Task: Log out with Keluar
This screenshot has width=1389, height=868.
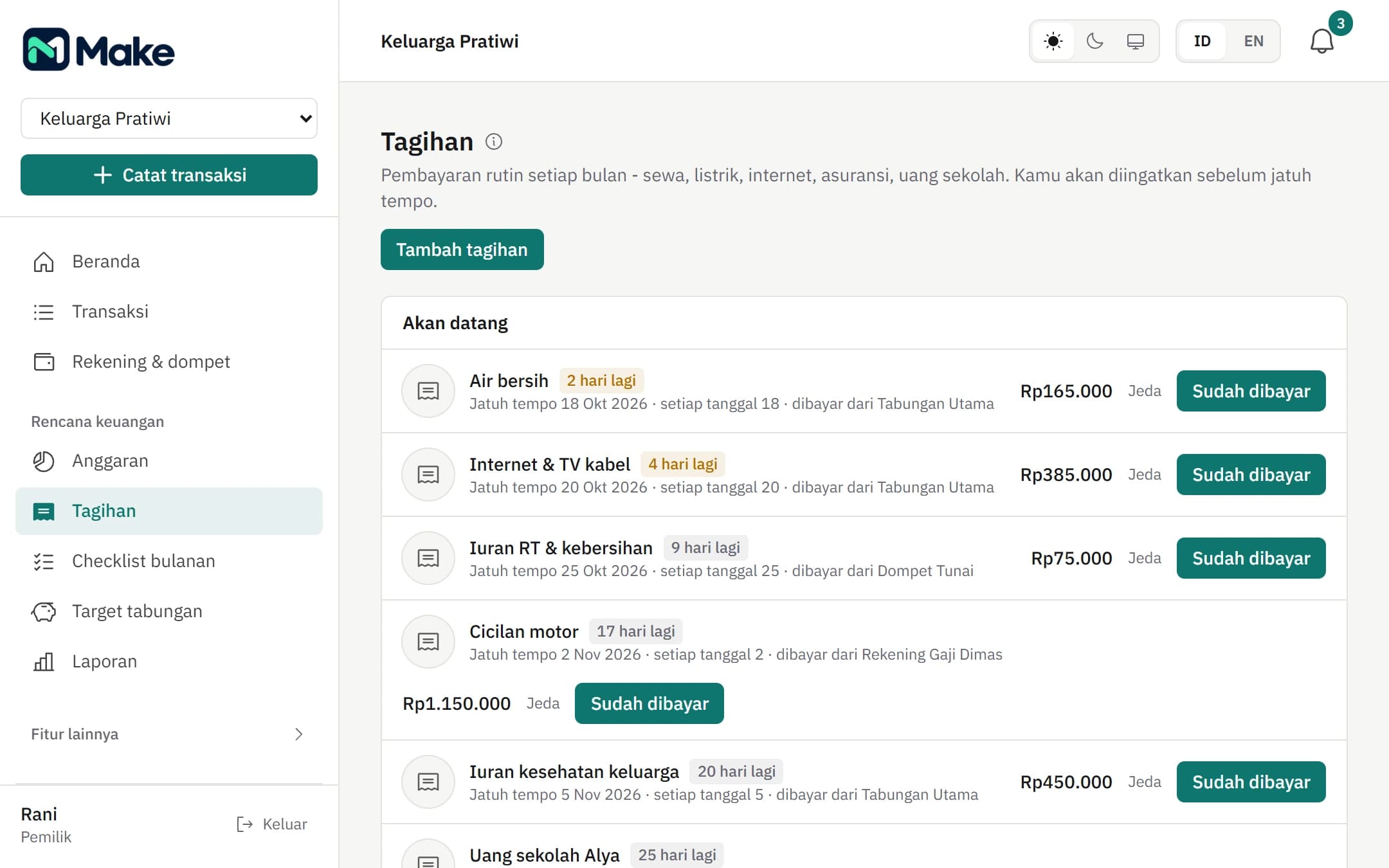Action: 272,824
